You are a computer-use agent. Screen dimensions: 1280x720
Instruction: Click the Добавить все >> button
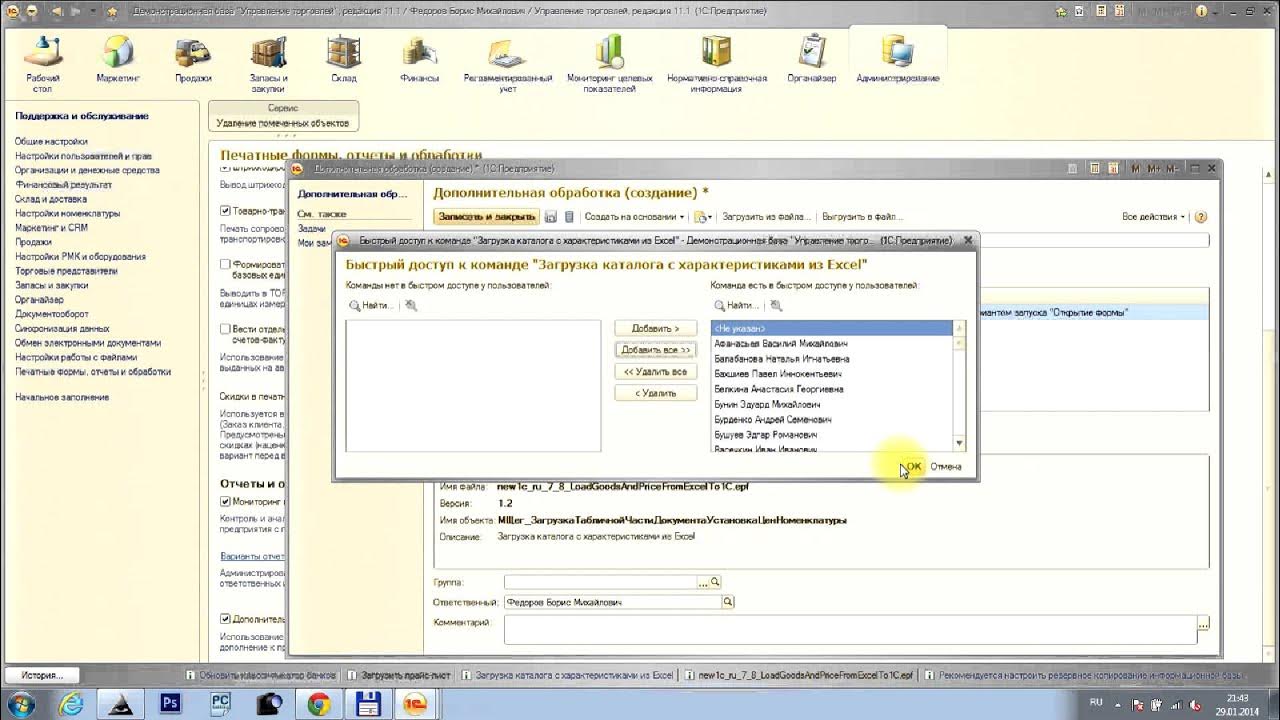click(x=655, y=350)
